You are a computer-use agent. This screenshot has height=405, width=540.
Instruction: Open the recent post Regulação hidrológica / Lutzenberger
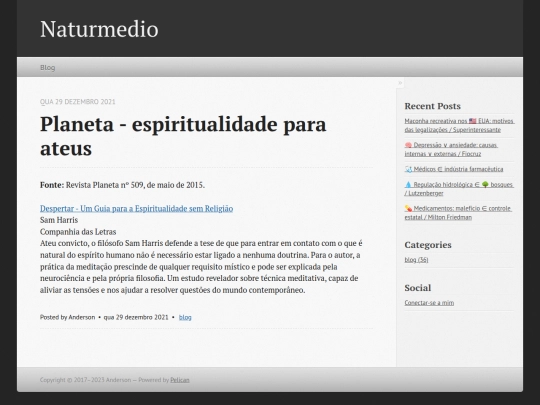459,189
